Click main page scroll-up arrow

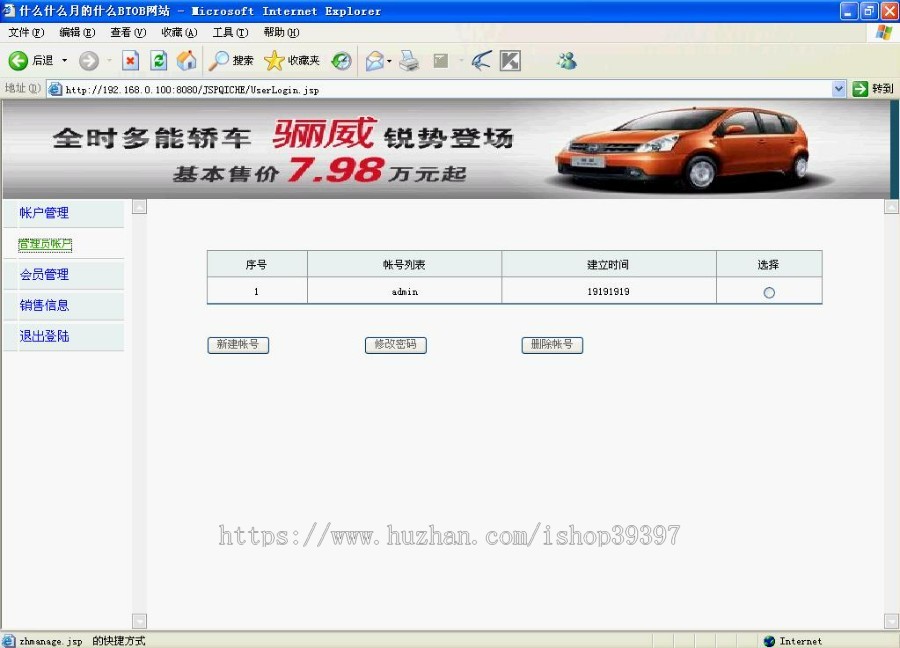891,207
